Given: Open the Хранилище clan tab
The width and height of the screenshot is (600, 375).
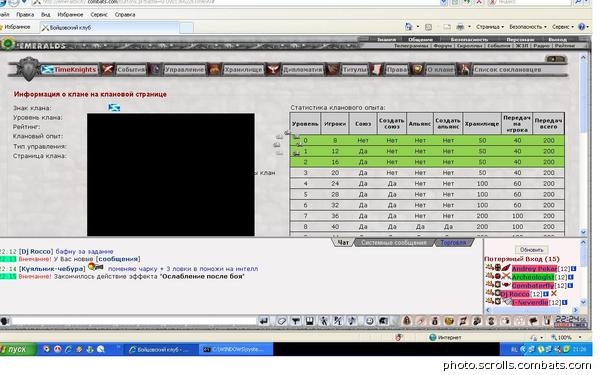Looking at the screenshot, I should click(x=243, y=70).
